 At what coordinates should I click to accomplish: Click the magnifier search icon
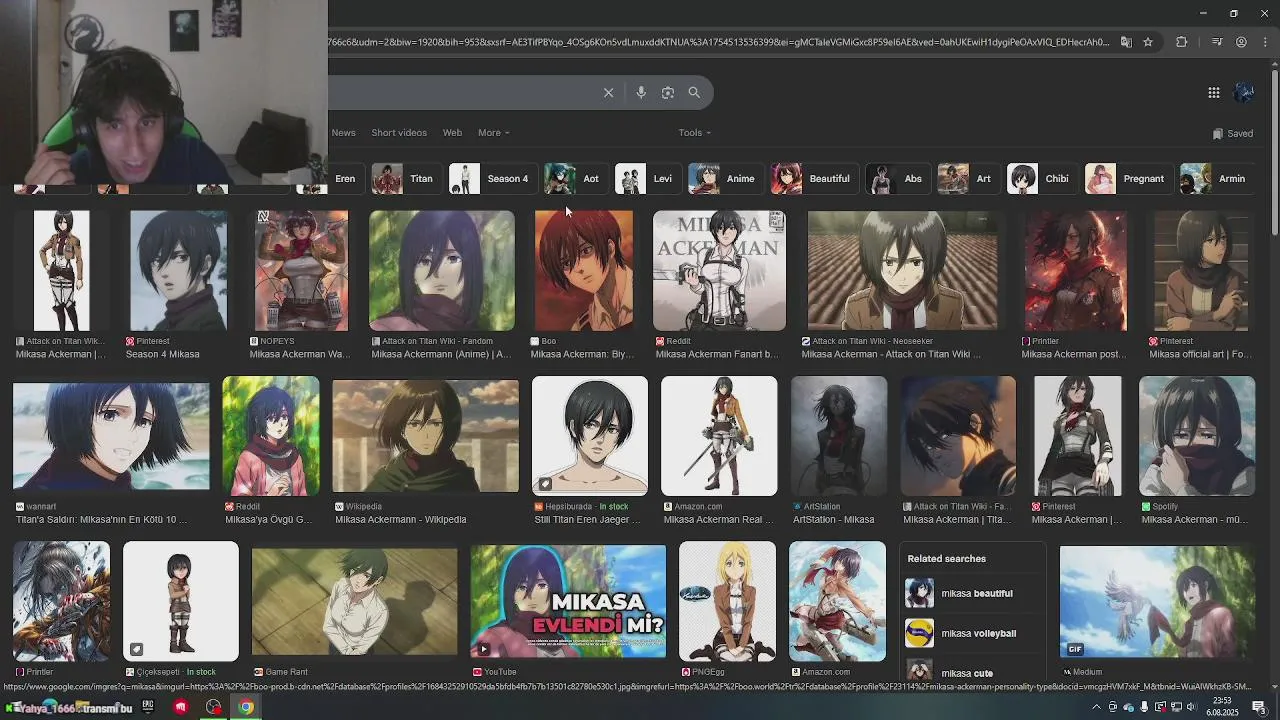tap(694, 92)
